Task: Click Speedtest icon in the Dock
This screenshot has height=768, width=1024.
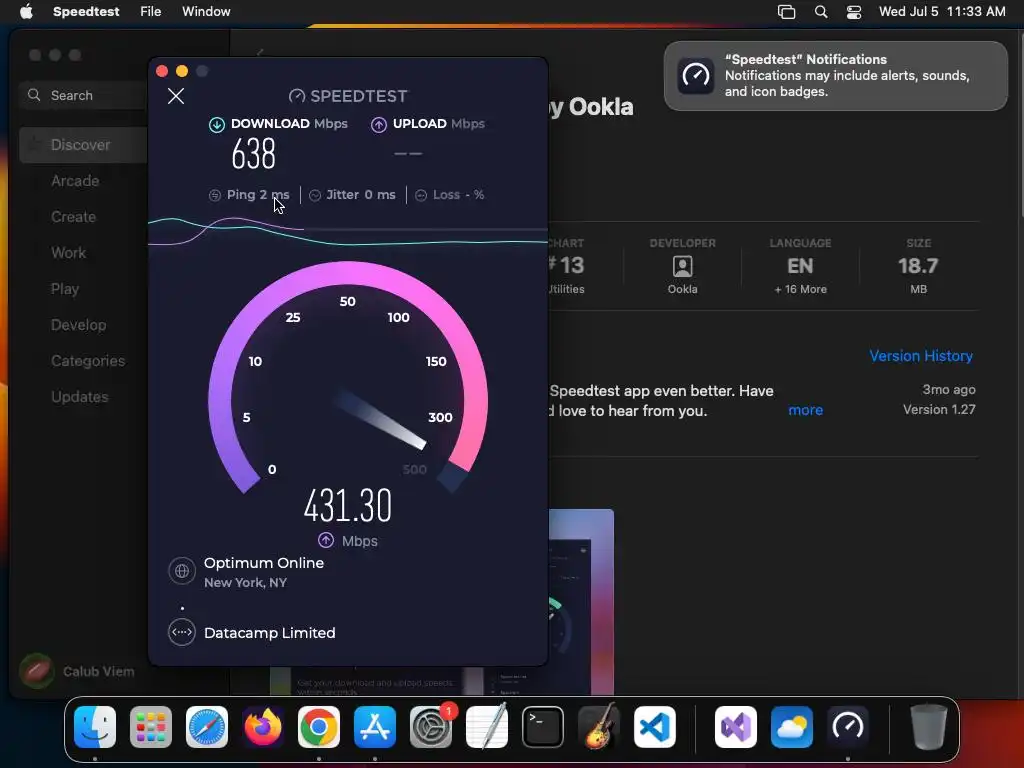Action: pos(848,727)
